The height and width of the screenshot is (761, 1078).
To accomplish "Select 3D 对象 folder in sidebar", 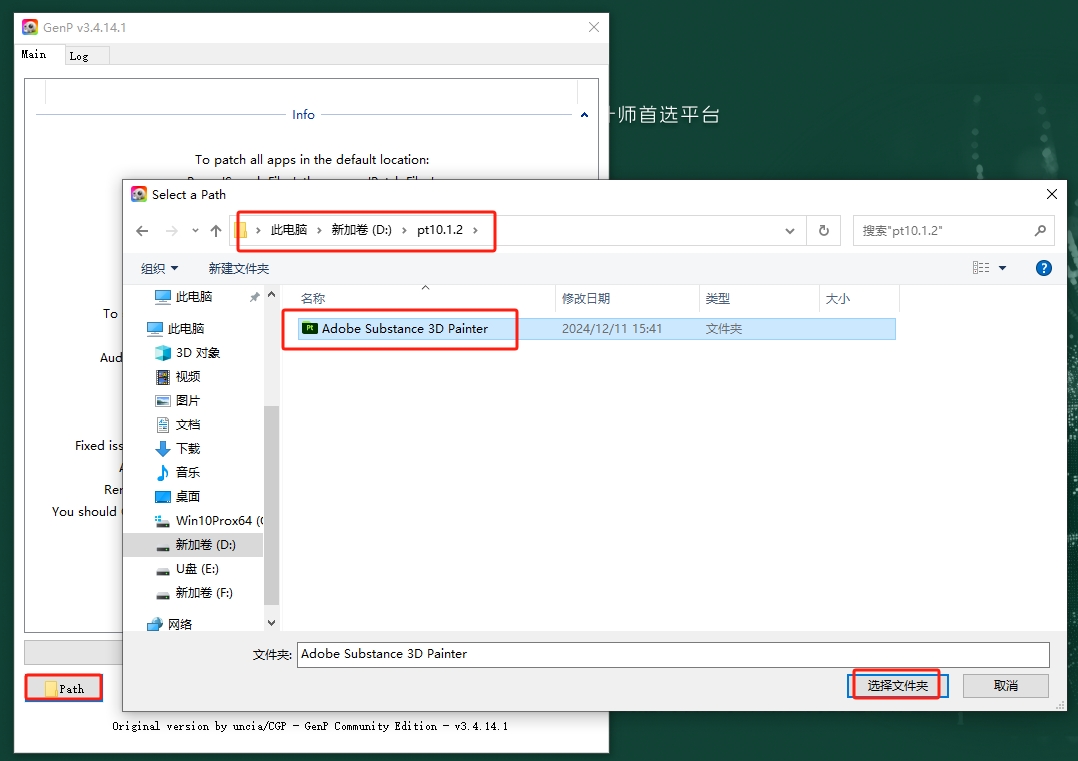I will pyautogui.click(x=197, y=353).
